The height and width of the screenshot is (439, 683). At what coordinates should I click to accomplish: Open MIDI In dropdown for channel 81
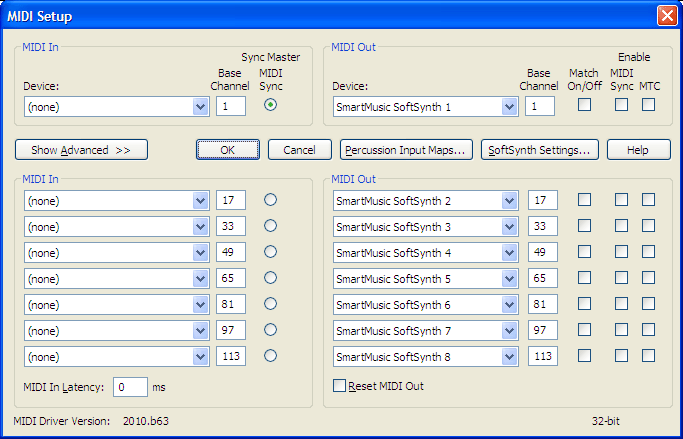[x=117, y=305]
